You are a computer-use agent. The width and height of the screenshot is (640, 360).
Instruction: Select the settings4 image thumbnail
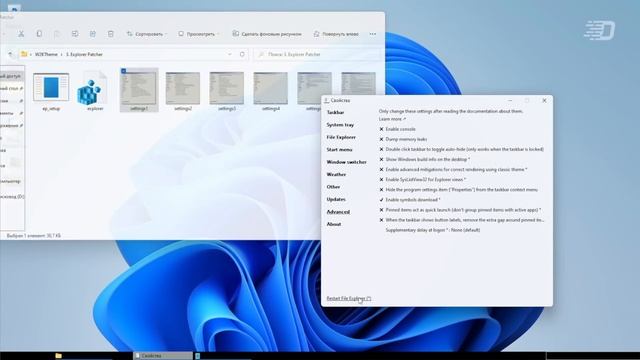pyautogui.click(x=271, y=91)
